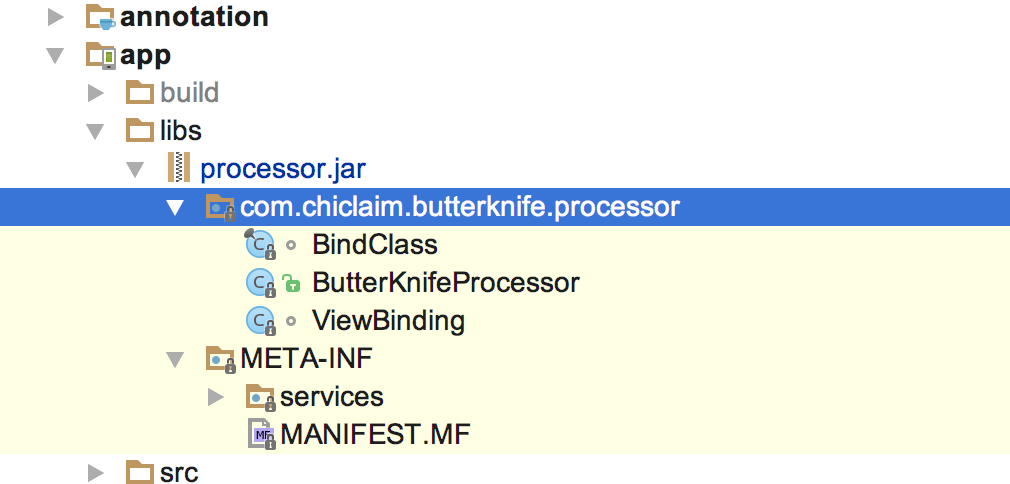
Task: Collapse the app module
Action: tap(55, 56)
